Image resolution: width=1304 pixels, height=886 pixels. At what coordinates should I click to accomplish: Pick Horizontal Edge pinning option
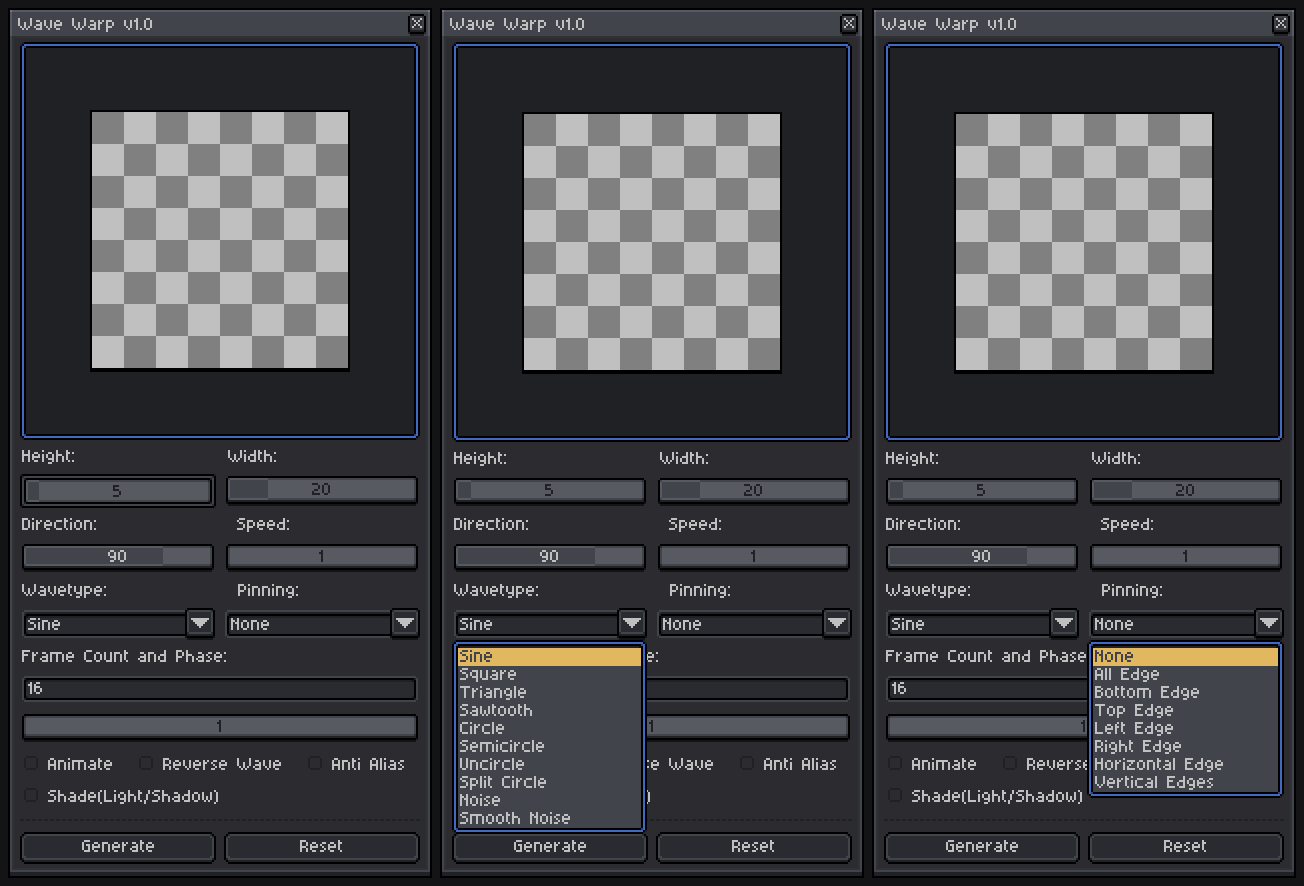point(1185,764)
